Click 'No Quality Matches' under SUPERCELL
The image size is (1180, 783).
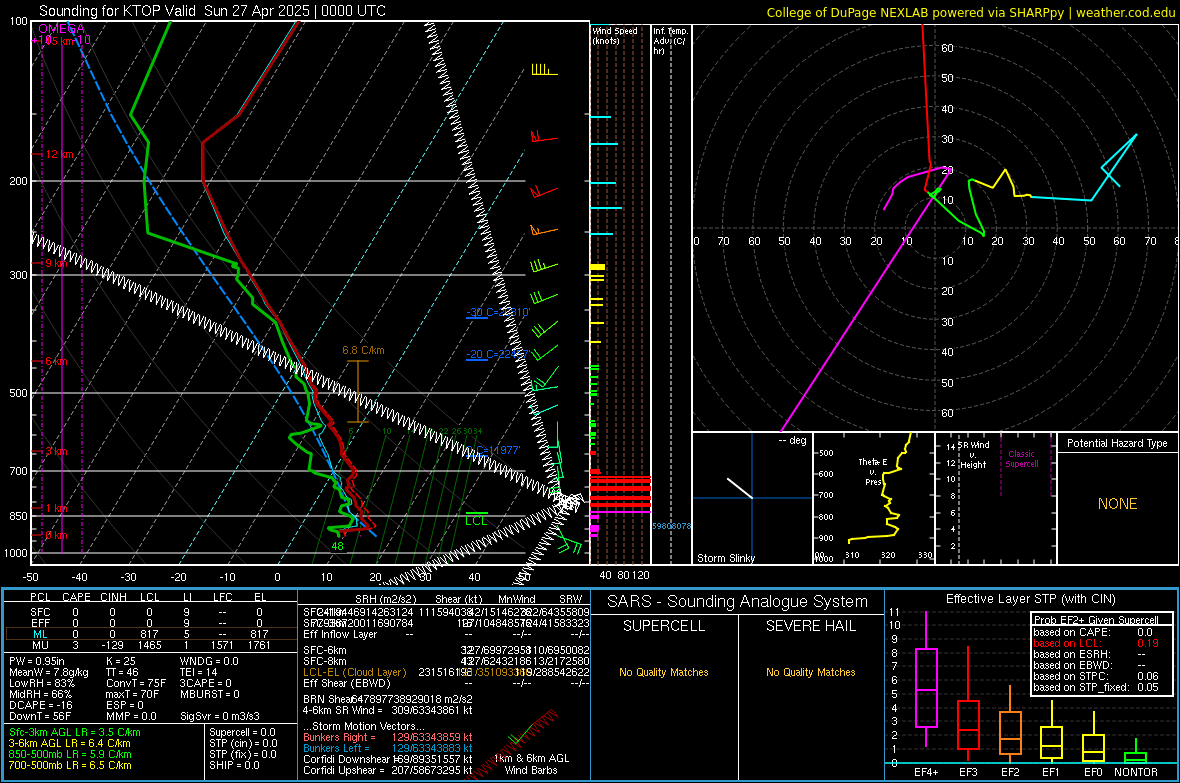663,672
